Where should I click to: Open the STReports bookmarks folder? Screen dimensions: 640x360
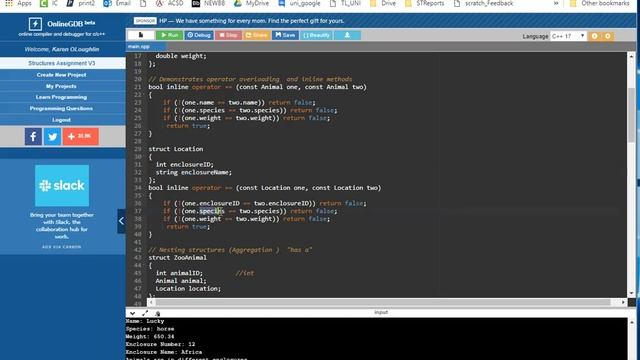[x=424, y=3]
